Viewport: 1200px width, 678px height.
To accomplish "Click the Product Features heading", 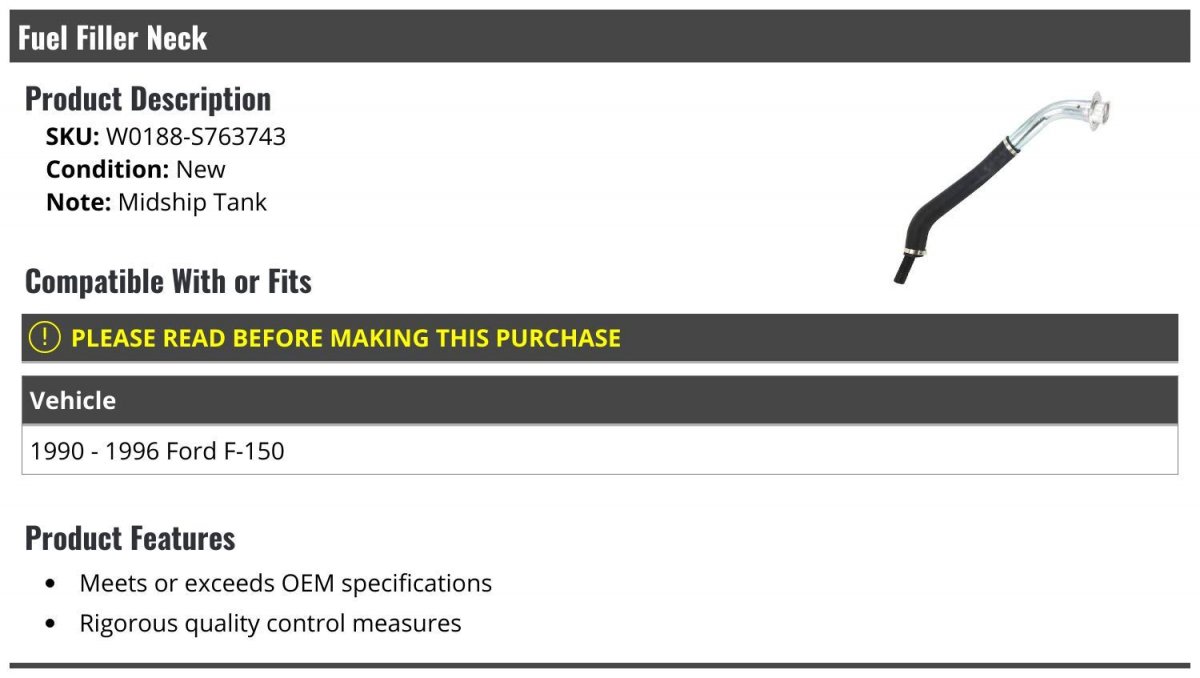I will [x=130, y=538].
